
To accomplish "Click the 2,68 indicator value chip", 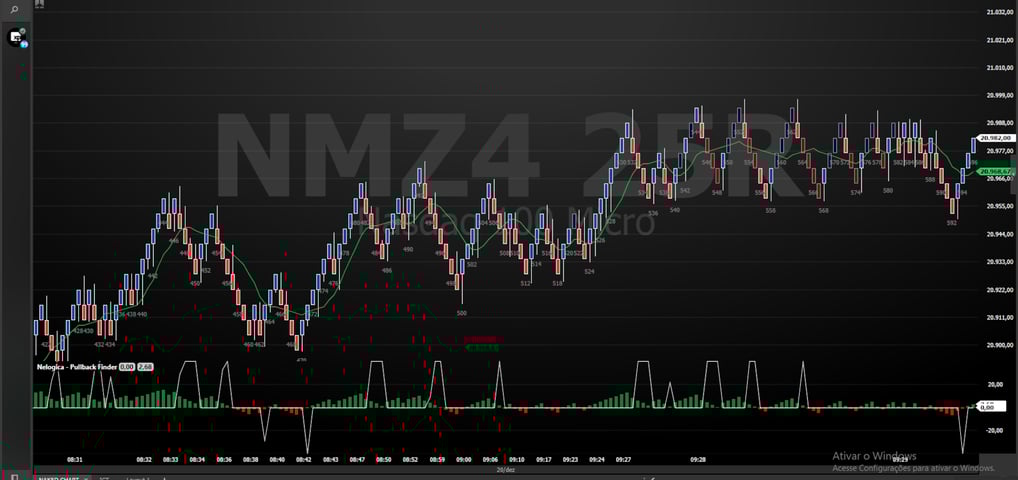I will [x=145, y=367].
